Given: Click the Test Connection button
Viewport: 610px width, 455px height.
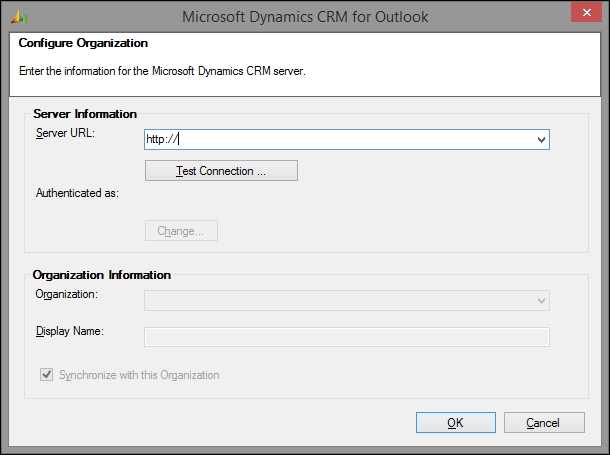Looking at the screenshot, I should coord(221,171).
